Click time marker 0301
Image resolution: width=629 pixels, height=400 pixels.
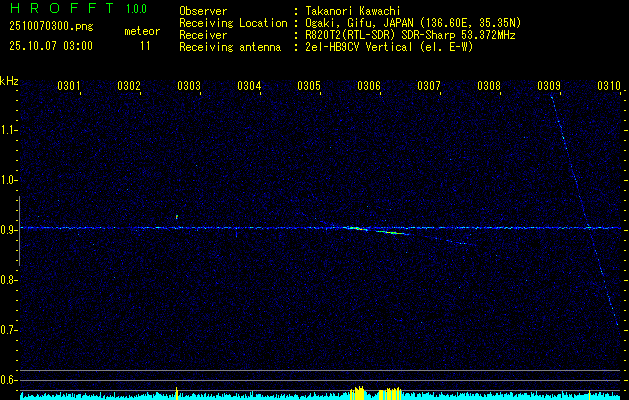pos(69,85)
